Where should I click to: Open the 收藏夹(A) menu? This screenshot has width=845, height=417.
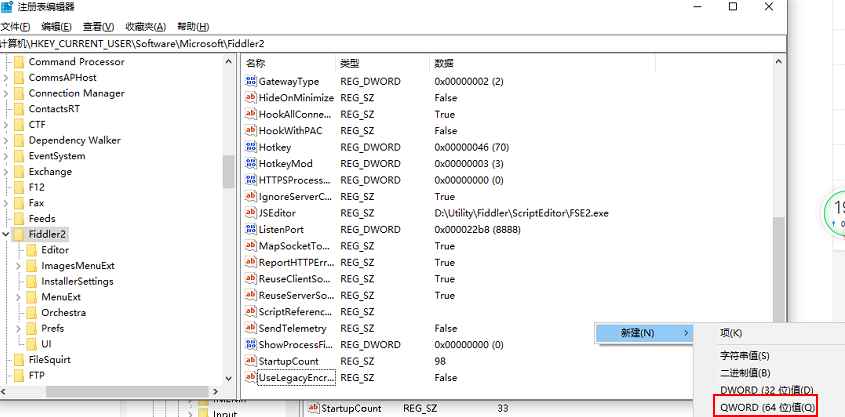[x=146, y=26]
